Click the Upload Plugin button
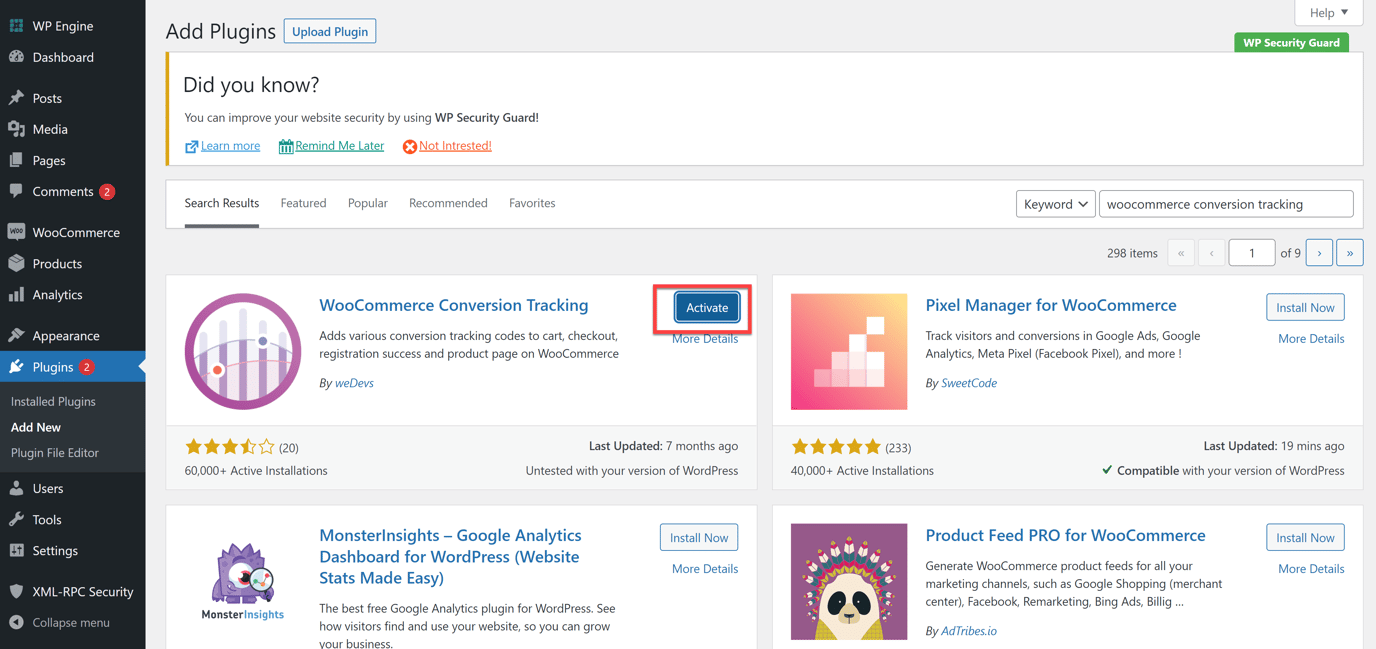 tap(329, 30)
